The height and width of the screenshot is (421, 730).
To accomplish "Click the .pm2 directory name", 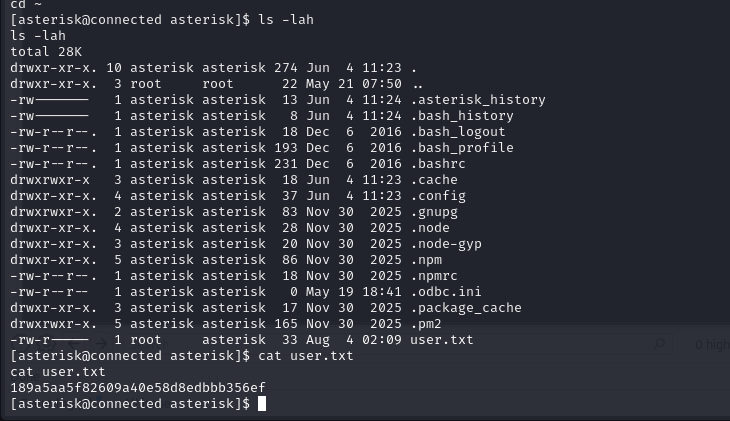I will pos(426,324).
